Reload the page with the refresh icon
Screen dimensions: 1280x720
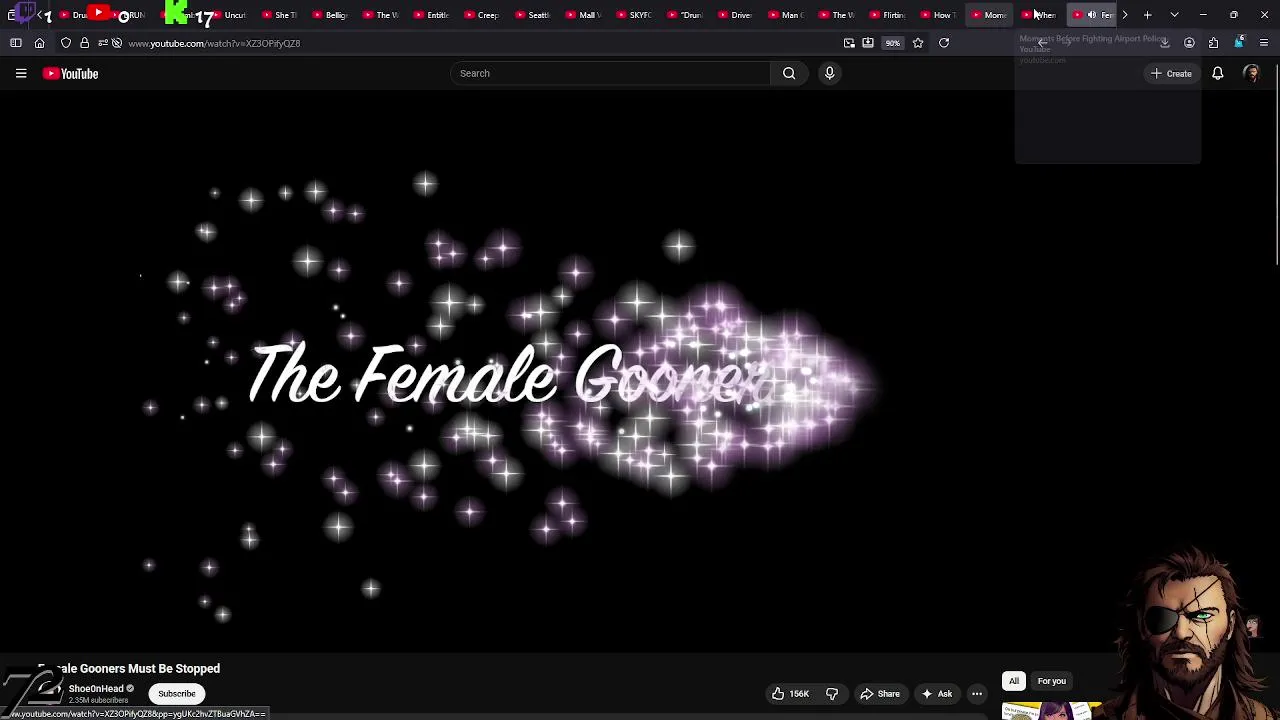click(x=944, y=43)
